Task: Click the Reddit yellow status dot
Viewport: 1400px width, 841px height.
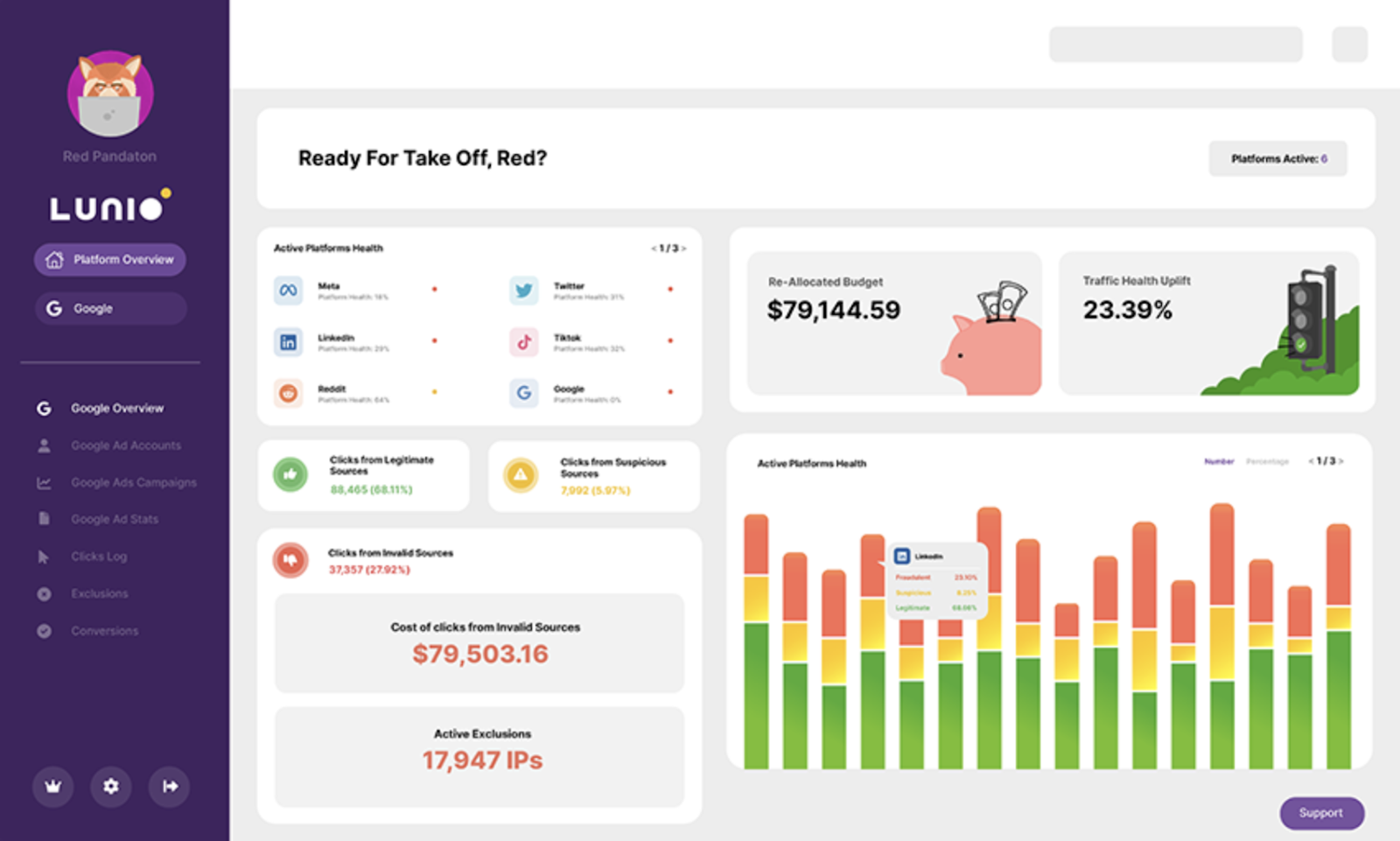Action: [x=434, y=392]
